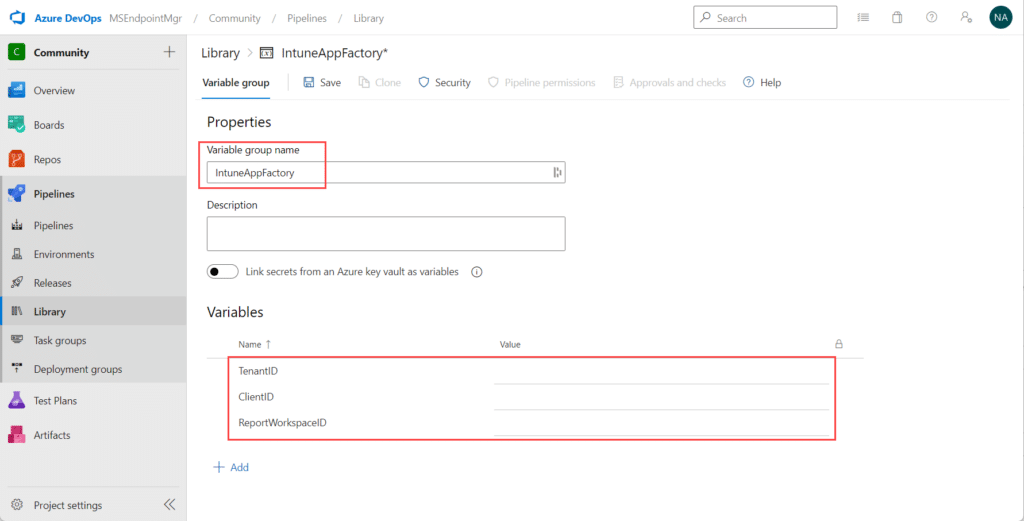
Task: Click the Azure DevOps logo icon
Action: (17, 18)
